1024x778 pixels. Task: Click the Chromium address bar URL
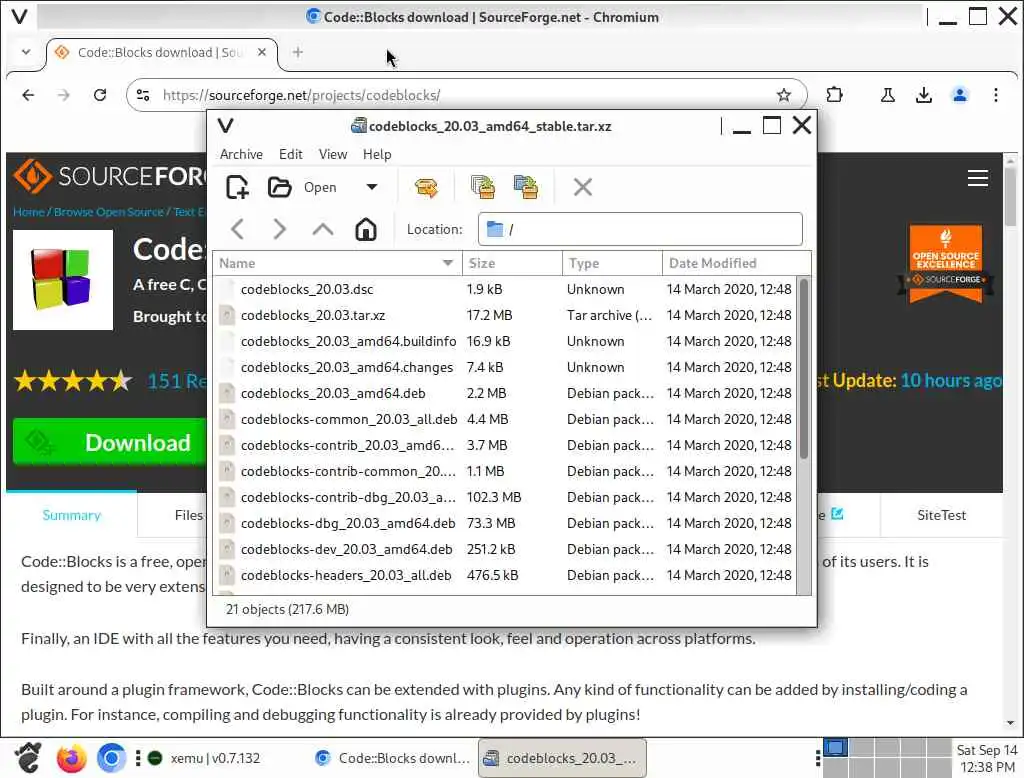(x=302, y=95)
